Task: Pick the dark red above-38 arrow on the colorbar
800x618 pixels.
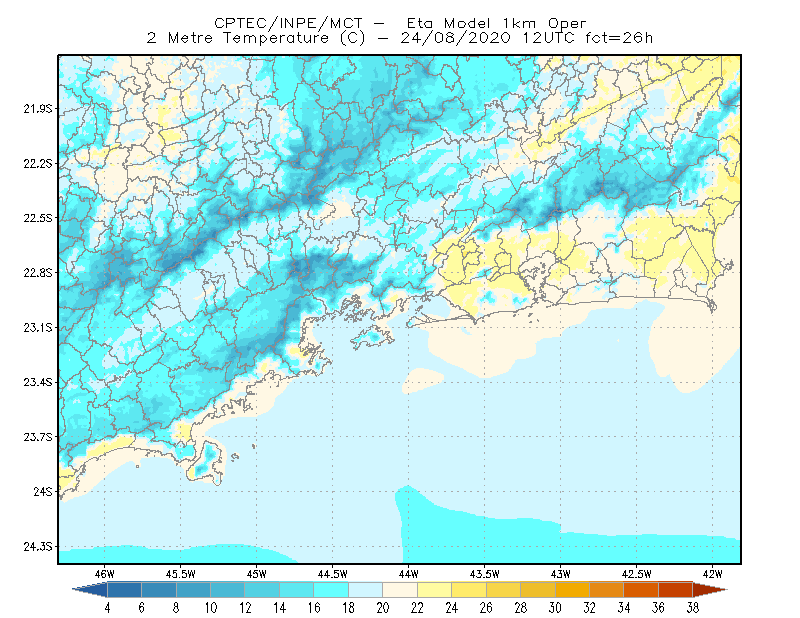Action: click(x=709, y=590)
